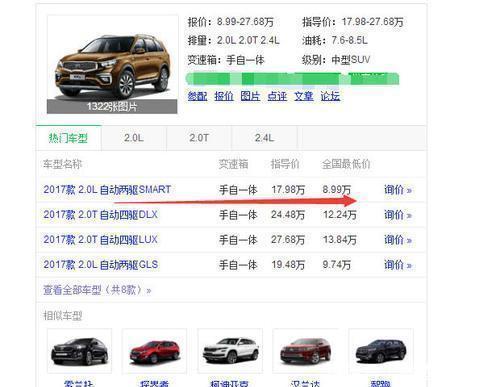This screenshot has height=387, width=500.
Task: Click 询价 for the LUX model row
Action: pyautogui.click(x=398, y=240)
